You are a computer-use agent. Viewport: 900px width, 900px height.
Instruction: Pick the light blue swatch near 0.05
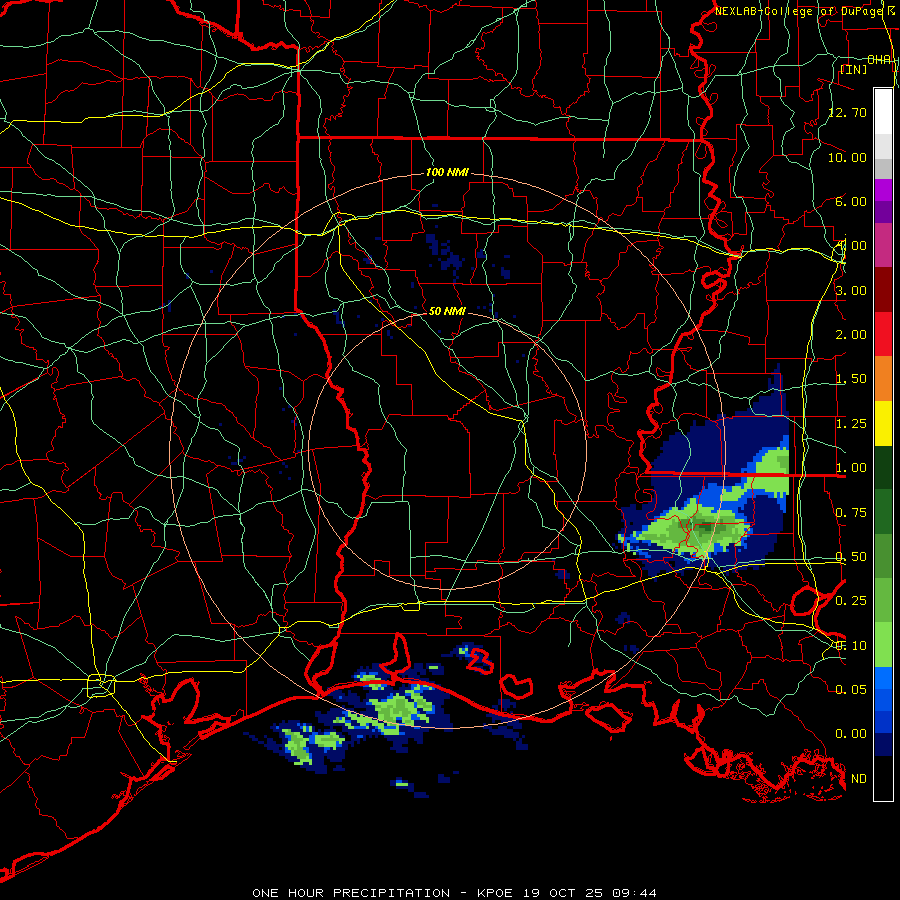point(883,678)
